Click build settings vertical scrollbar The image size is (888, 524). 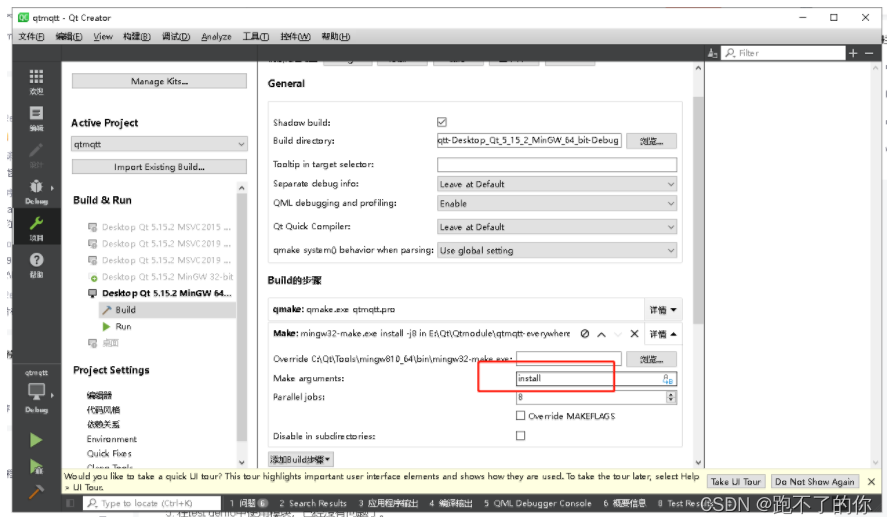click(x=698, y=210)
